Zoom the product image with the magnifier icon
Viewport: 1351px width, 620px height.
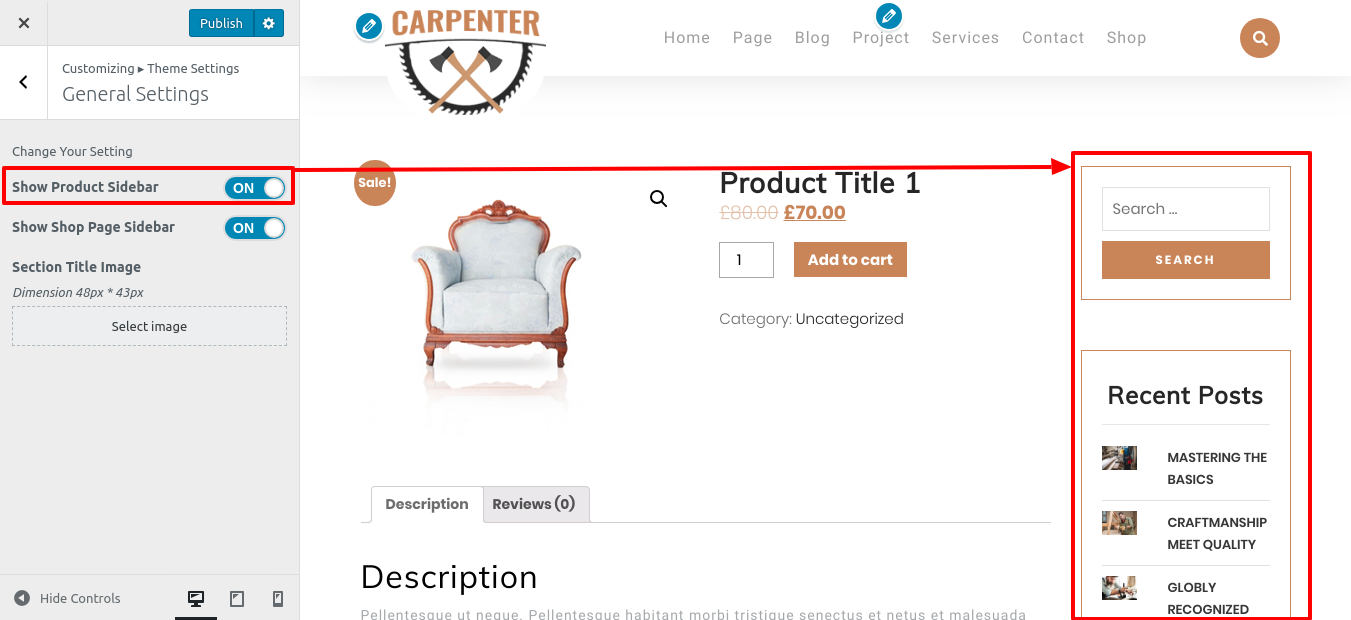click(658, 199)
